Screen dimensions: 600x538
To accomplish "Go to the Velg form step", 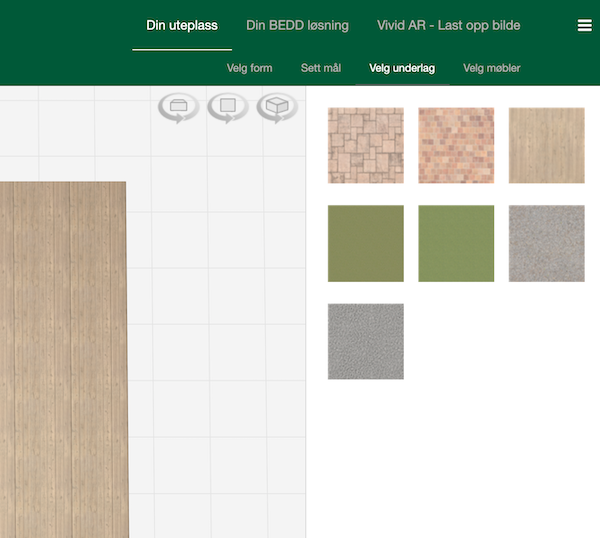I will pyautogui.click(x=250, y=68).
